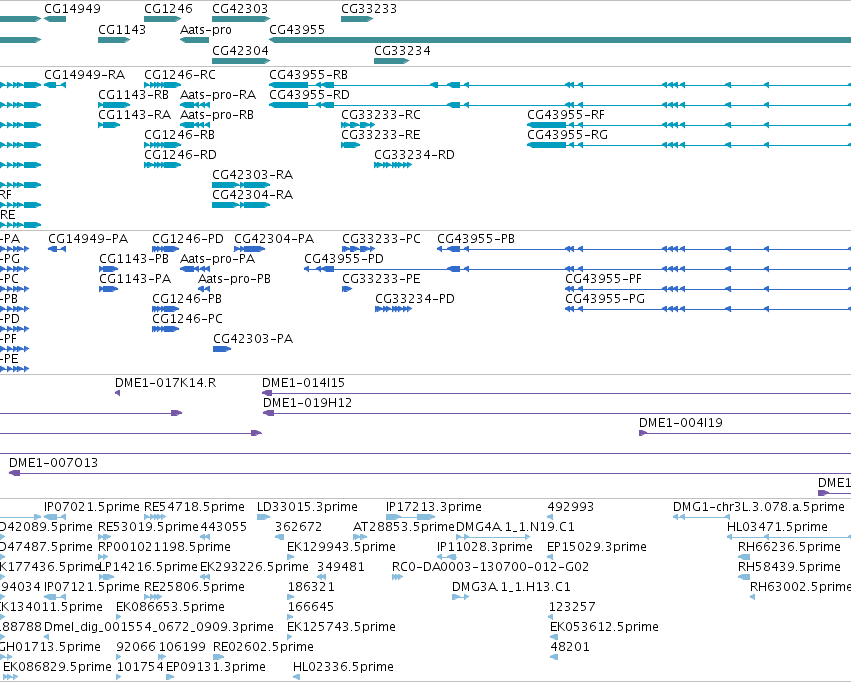
Task: Click EST HL02336.5prime
Action: click(344, 667)
